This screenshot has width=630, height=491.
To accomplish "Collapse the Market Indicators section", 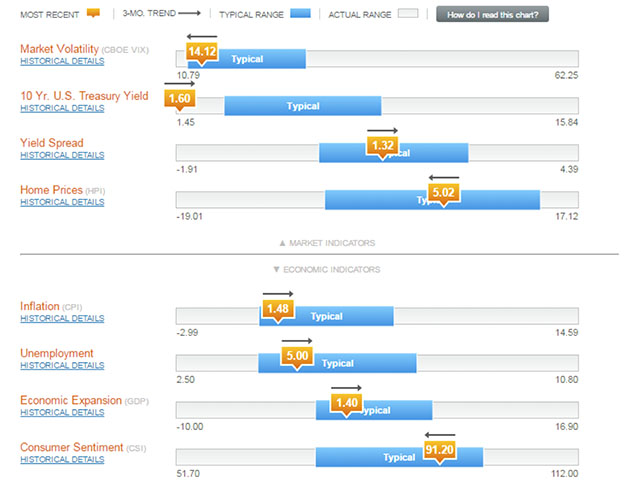I will (x=326, y=243).
